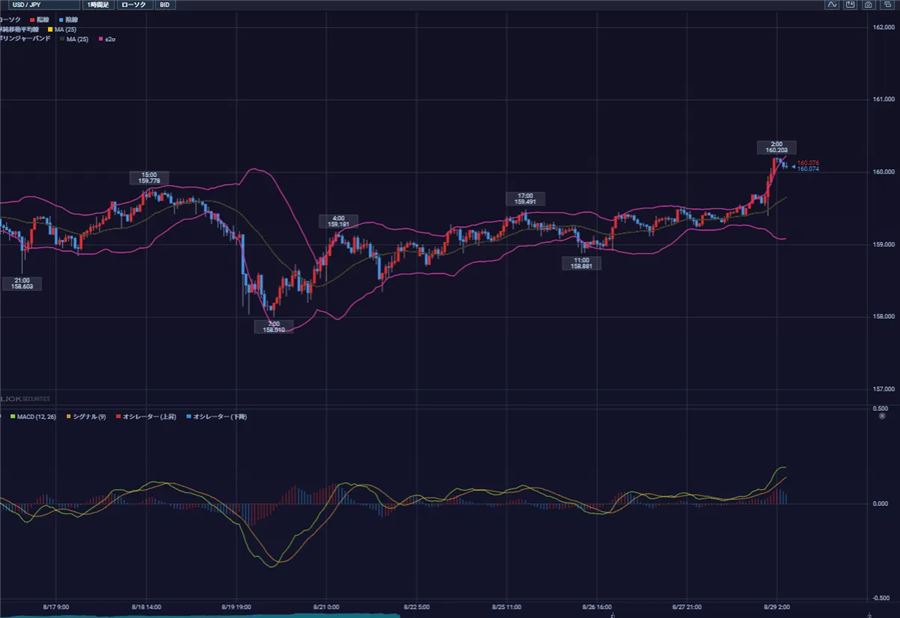Click the 8/17 9:00 time axis label

56,607
